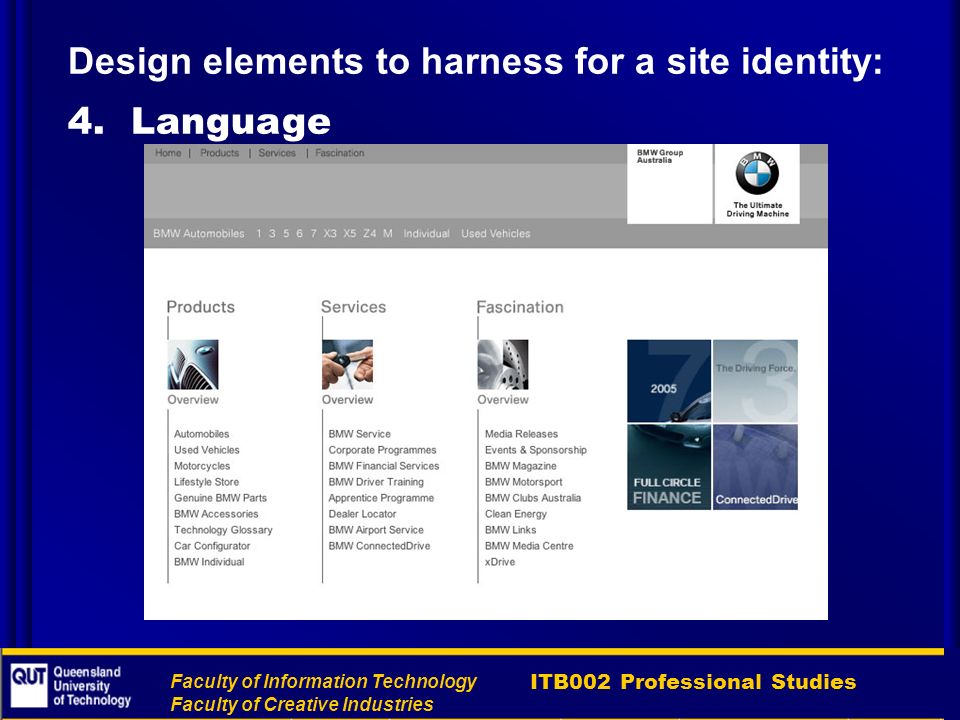This screenshot has width=960, height=720.
Task: Open the Products grille thumbnail
Action: 193,365
